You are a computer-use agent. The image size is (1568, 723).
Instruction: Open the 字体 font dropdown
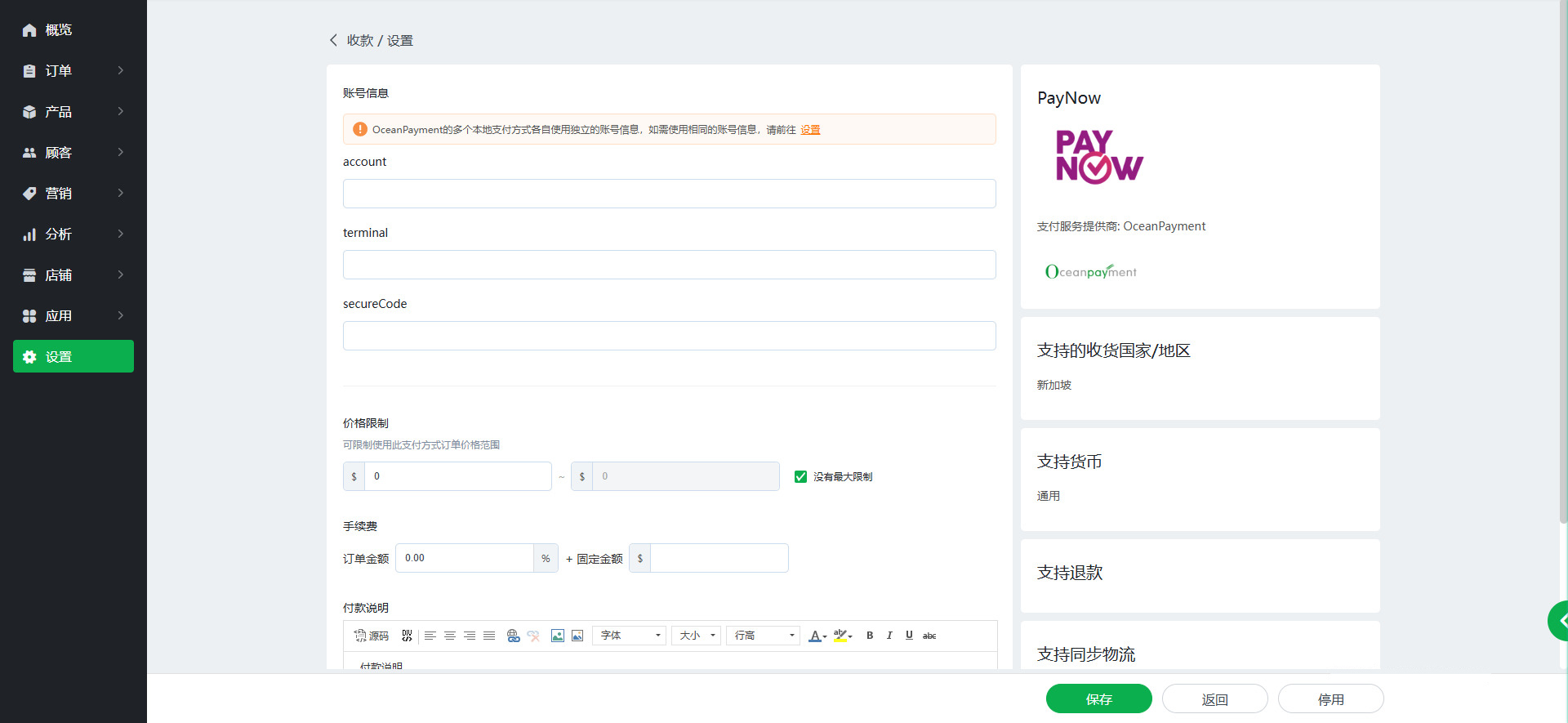[x=629, y=636]
